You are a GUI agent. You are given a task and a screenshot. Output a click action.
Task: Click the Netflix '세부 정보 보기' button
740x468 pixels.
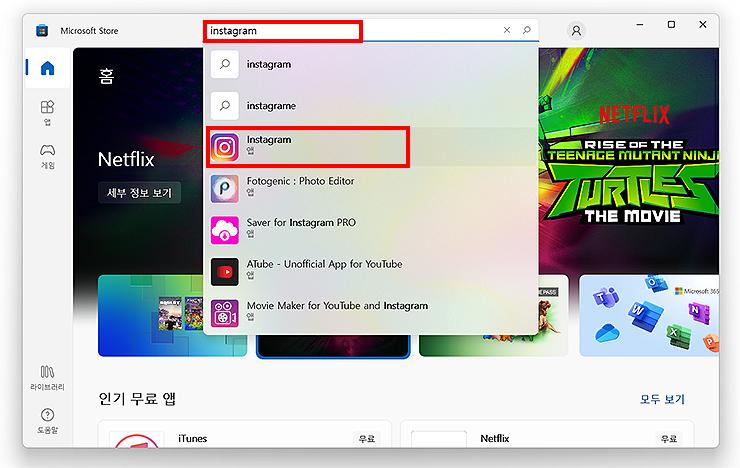click(139, 192)
